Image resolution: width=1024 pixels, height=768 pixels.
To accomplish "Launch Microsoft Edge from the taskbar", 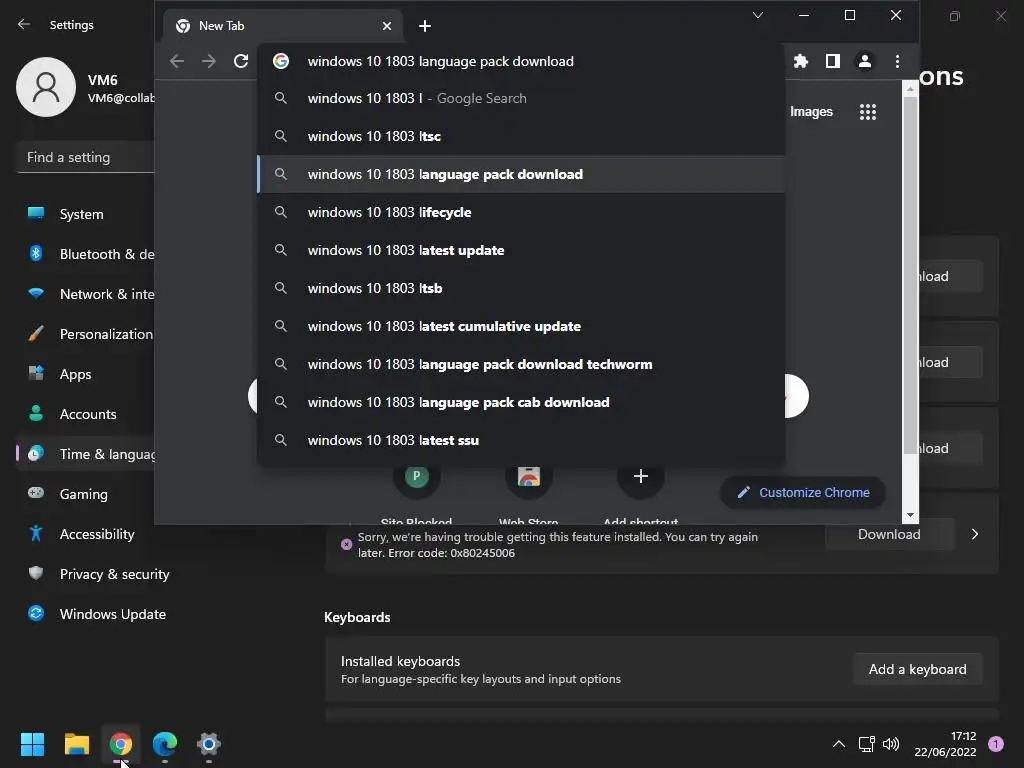I will [x=165, y=744].
